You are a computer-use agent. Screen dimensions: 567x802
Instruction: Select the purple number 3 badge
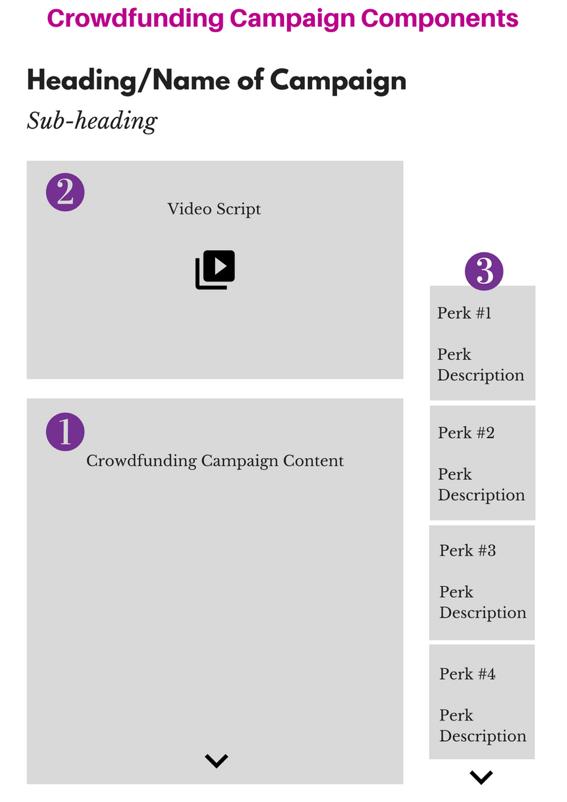(x=484, y=271)
